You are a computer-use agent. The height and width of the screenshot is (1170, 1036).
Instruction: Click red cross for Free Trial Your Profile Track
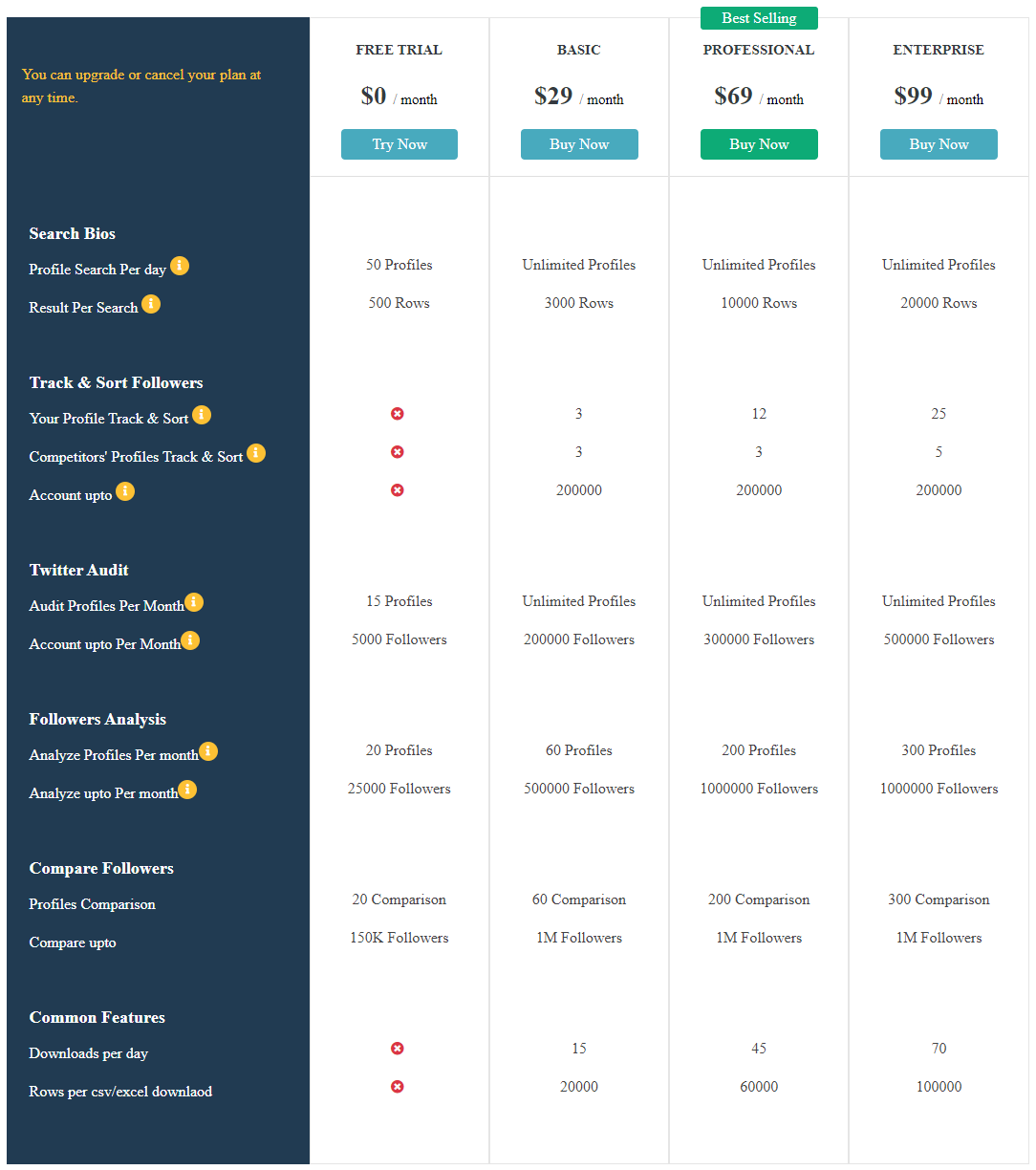(x=398, y=414)
